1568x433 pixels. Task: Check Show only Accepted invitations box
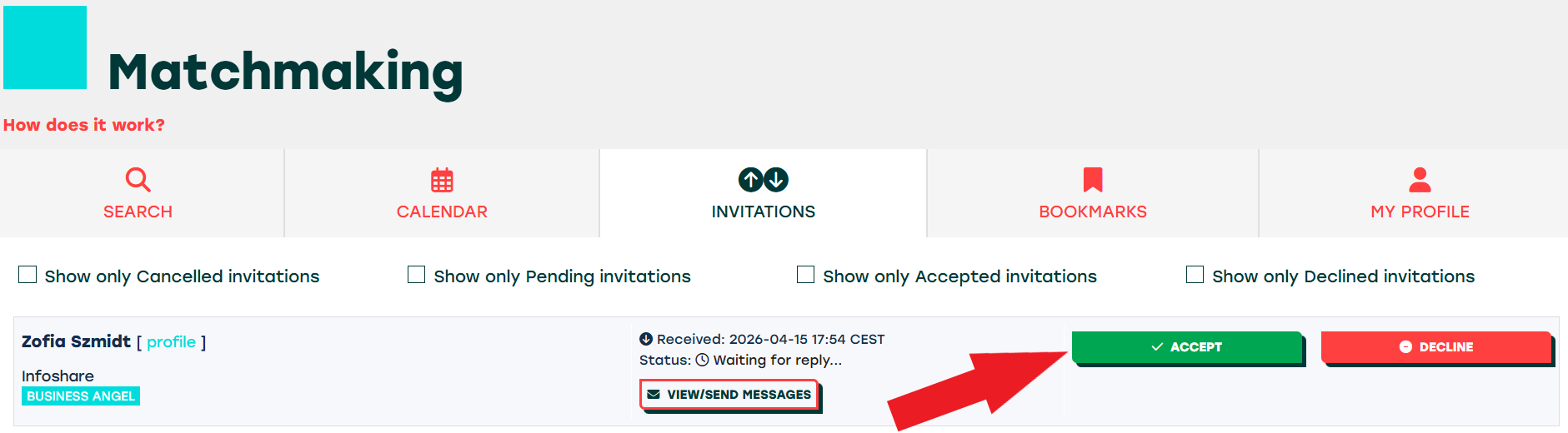[805, 275]
